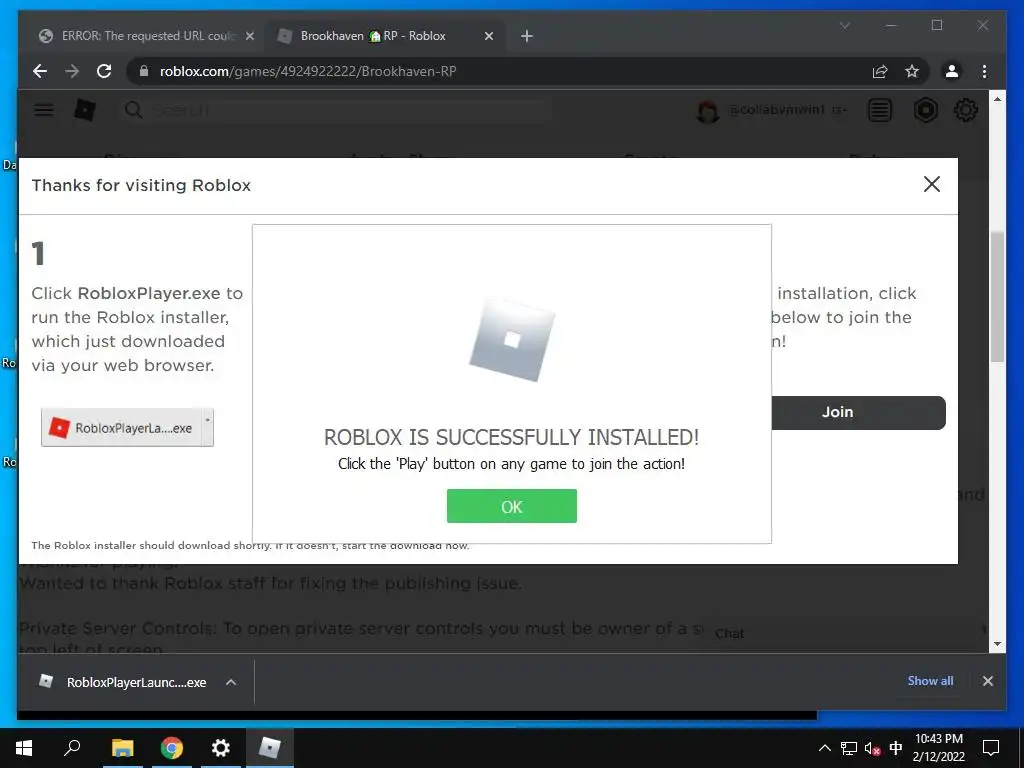The width and height of the screenshot is (1024, 768).
Task: Close the Brookhaven RP tab
Action: (488, 36)
